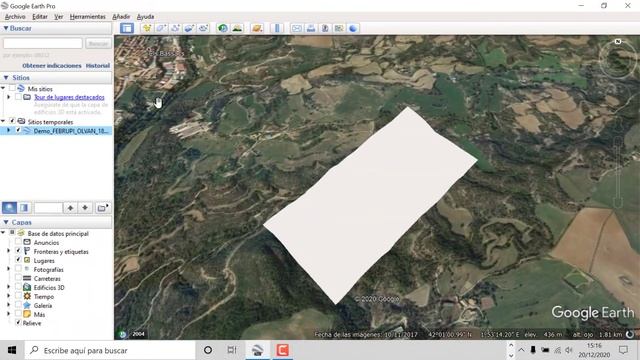This screenshot has height=360, width=640.
Task: Select the Add polygon tool
Action: coord(161,28)
